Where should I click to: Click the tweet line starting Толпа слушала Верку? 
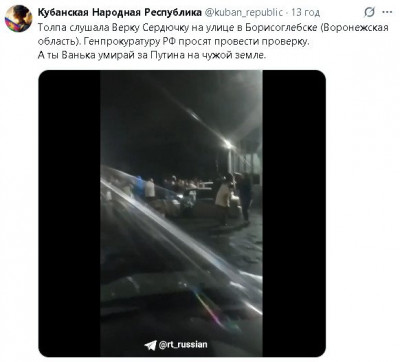[x=213, y=27]
